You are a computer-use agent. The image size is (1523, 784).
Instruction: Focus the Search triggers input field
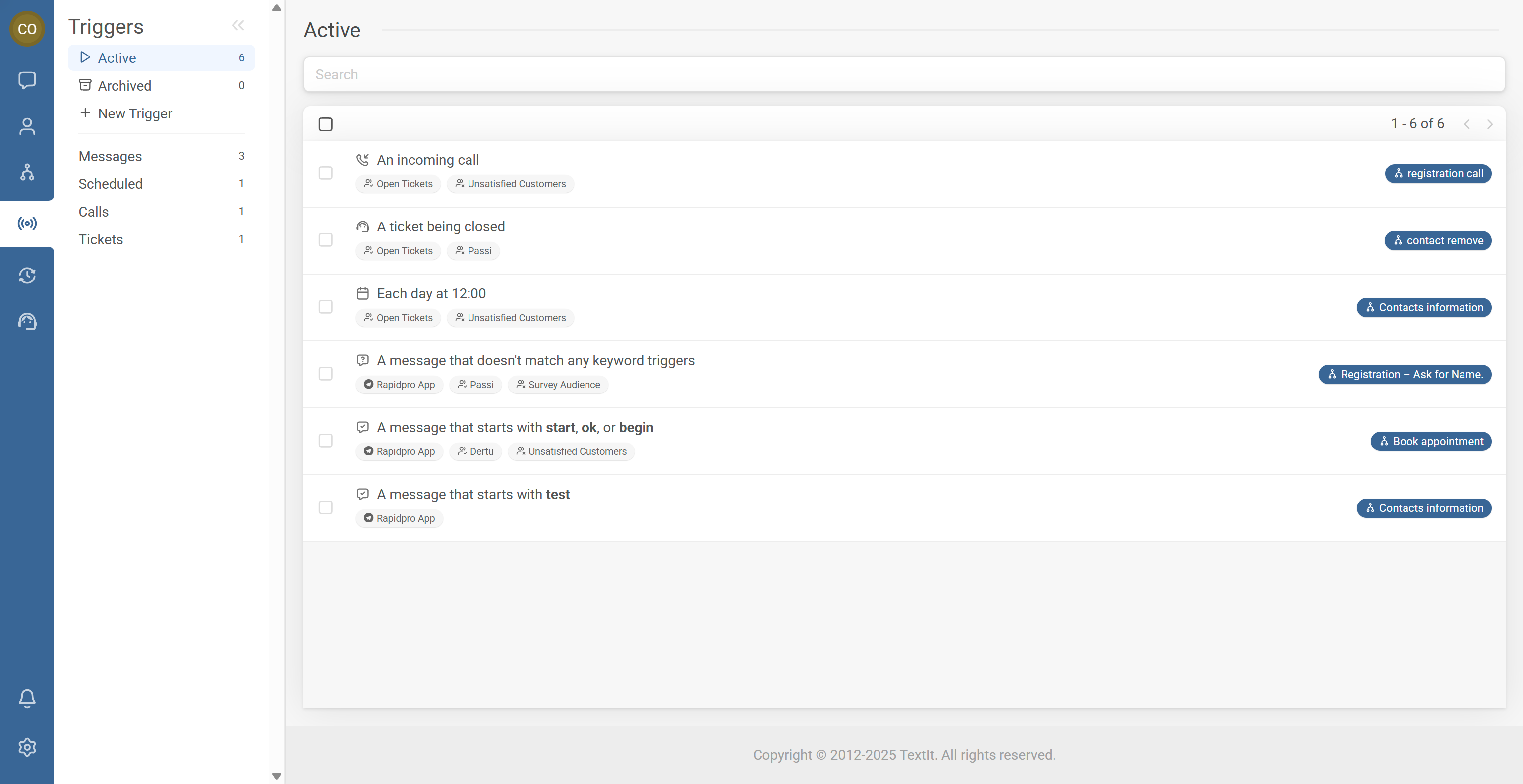pyautogui.click(x=903, y=74)
